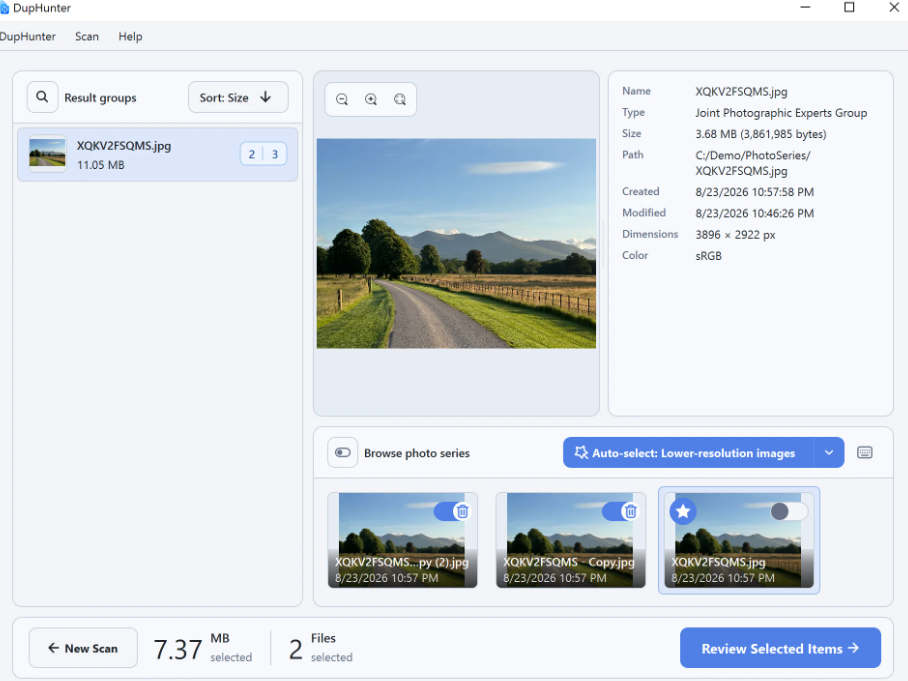Click the large landscape preview image
Viewport: 908px width, 681px height.
456,243
